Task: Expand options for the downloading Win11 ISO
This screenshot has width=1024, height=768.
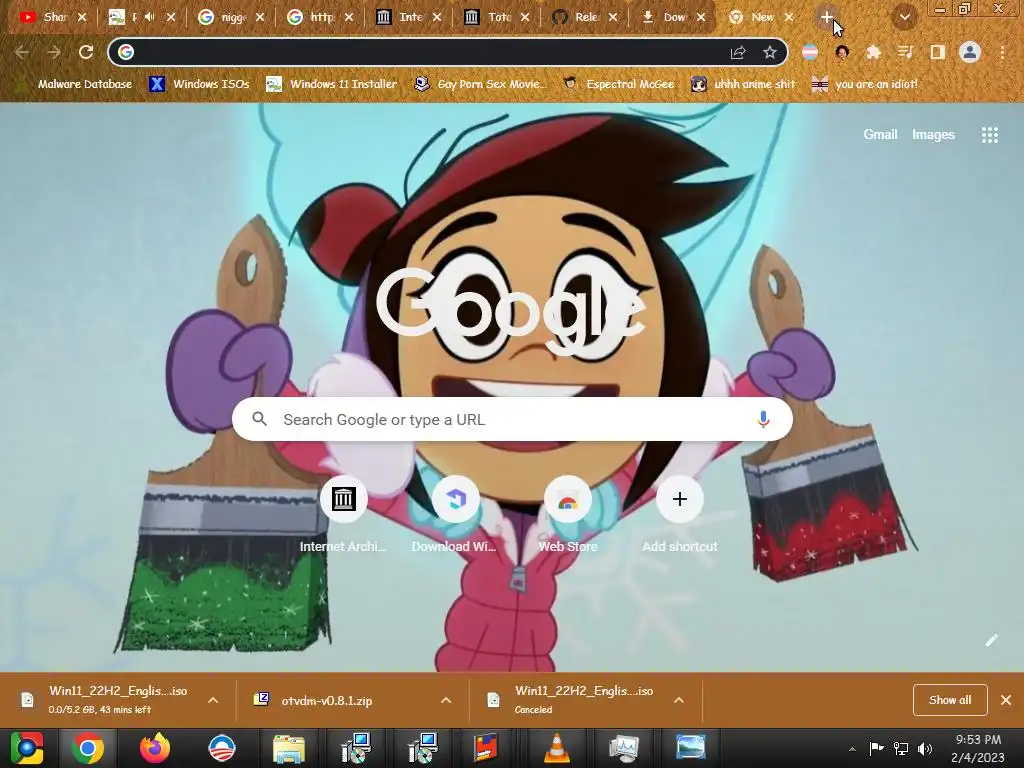Action: (x=213, y=700)
